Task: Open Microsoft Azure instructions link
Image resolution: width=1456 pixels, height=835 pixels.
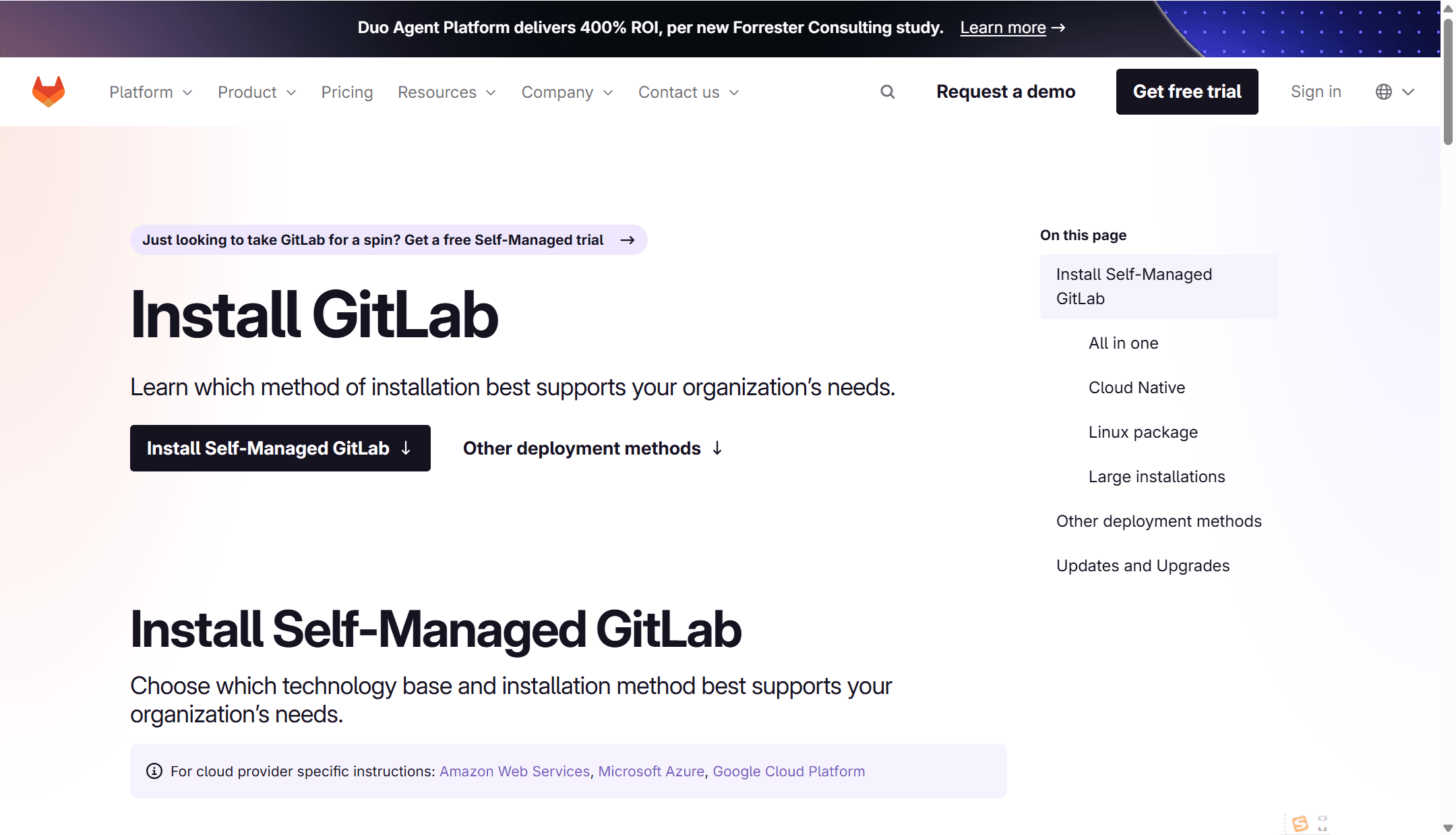Action: point(651,772)
